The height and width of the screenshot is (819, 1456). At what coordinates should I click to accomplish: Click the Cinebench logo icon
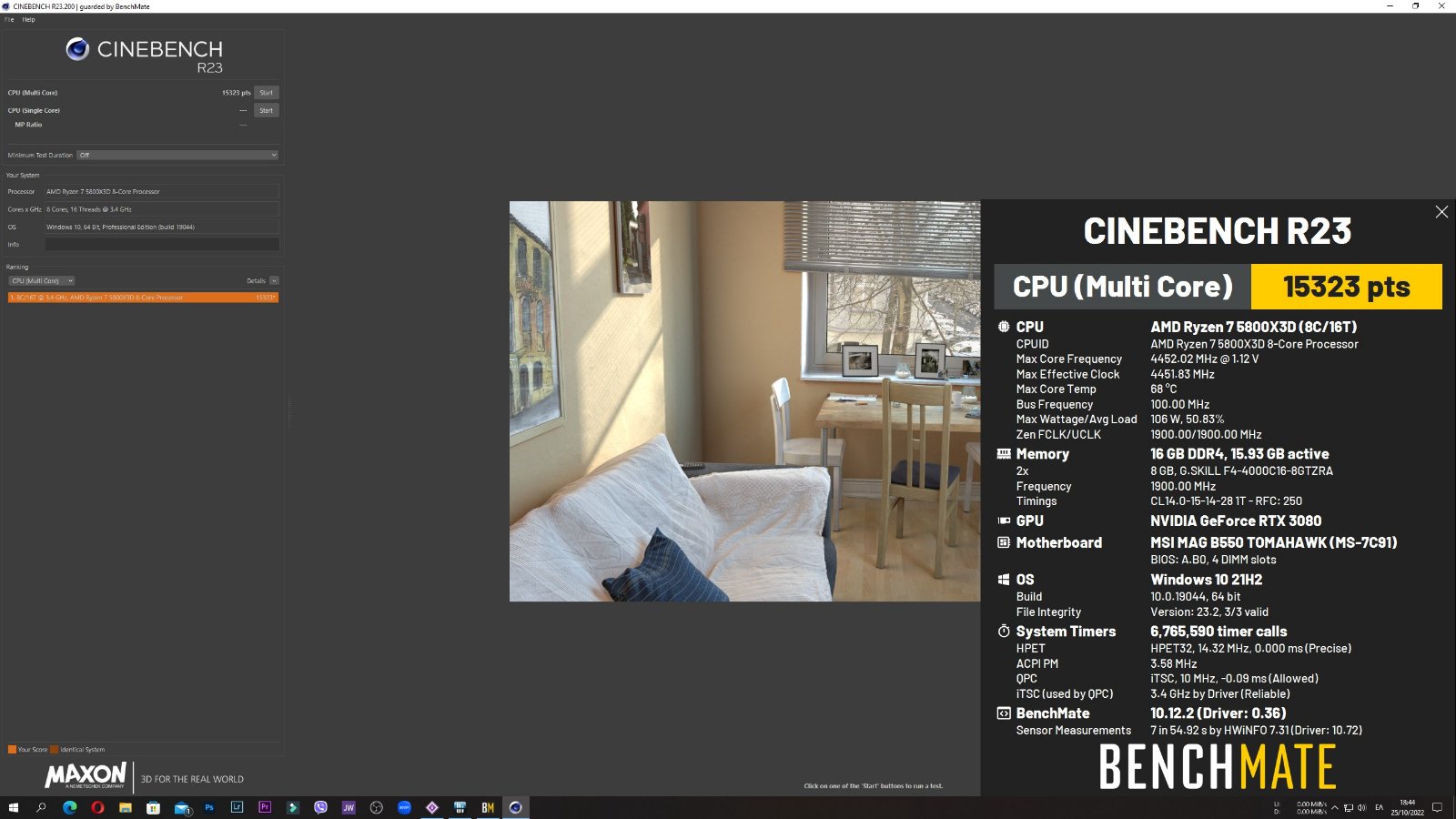tap(77, 49)
